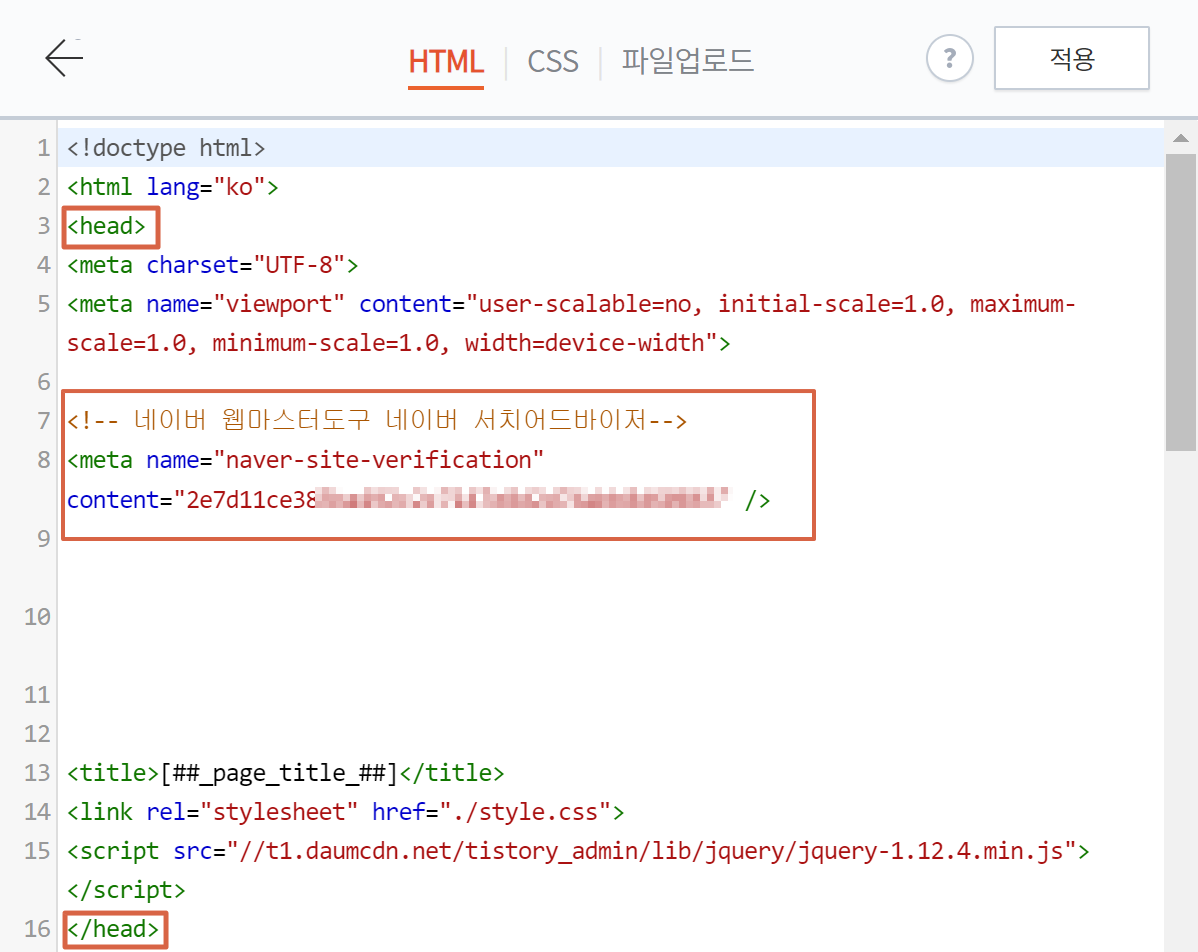Open the 파일업로드 tab
Screen dimensions: 1198x952
coord(688,61)
